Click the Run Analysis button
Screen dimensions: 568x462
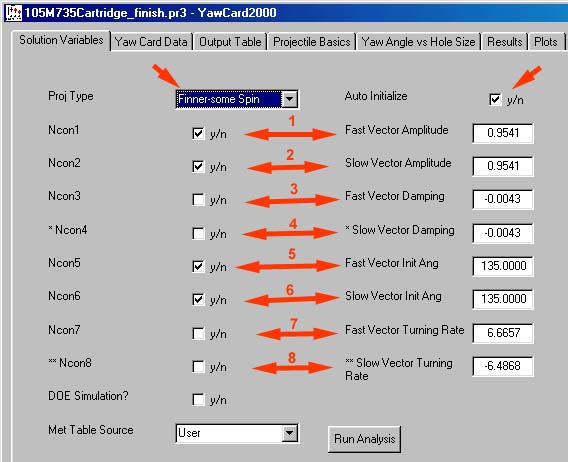pos(364,439)
